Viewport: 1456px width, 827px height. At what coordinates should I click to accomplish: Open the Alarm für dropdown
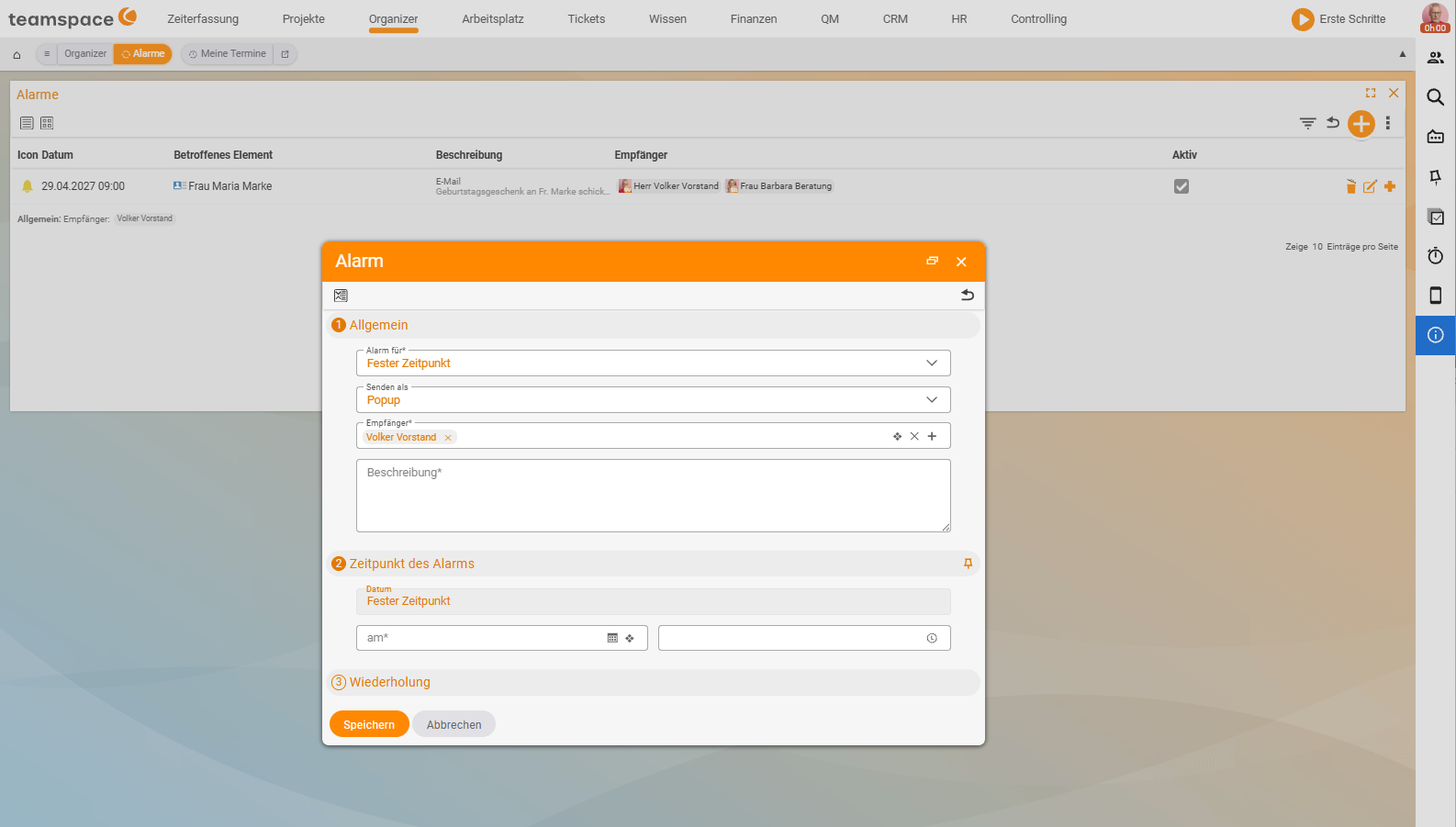pos(653,363)
